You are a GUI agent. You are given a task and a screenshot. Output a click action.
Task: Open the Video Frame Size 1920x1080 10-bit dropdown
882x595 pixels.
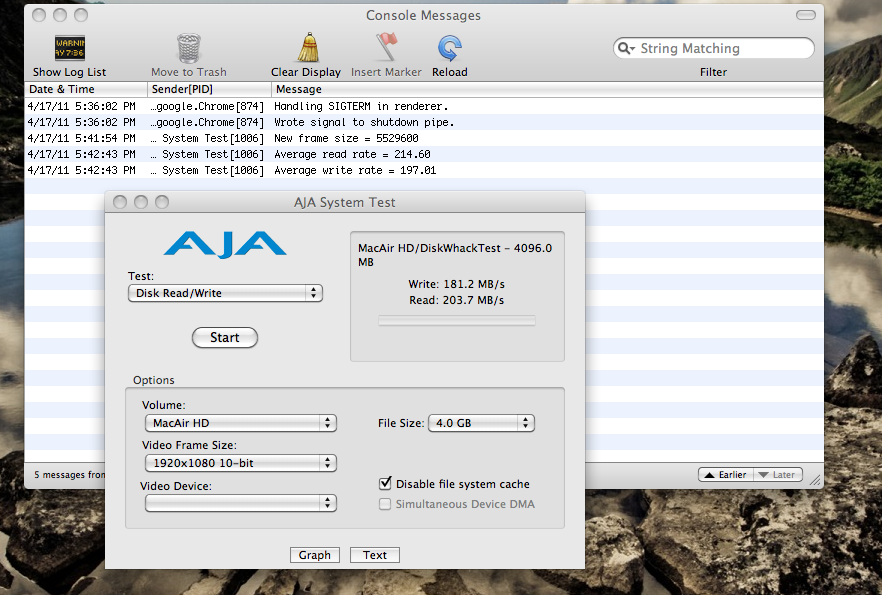(x=241, y=463)
